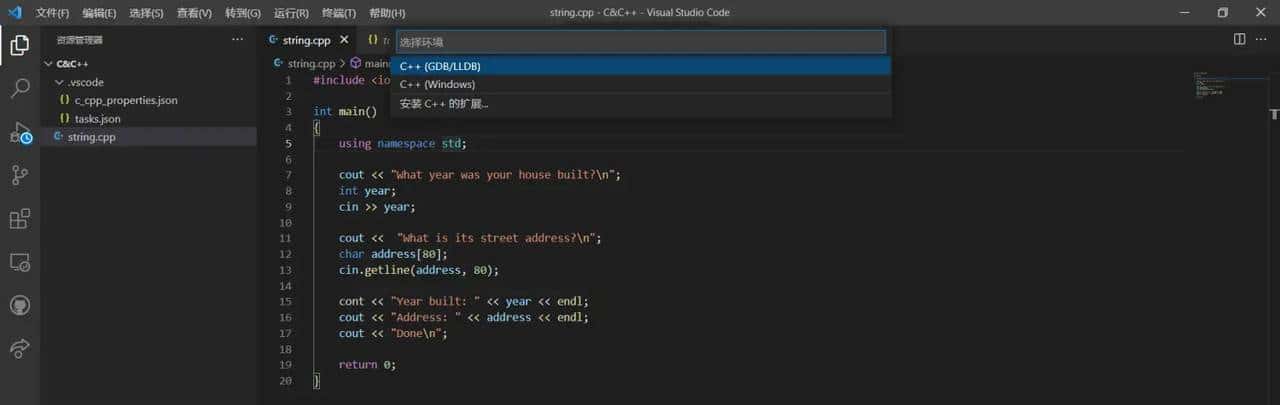Viewport: 1280px width, 405px height.
Task: Open the 终端(T) menu
Action: 338,13
